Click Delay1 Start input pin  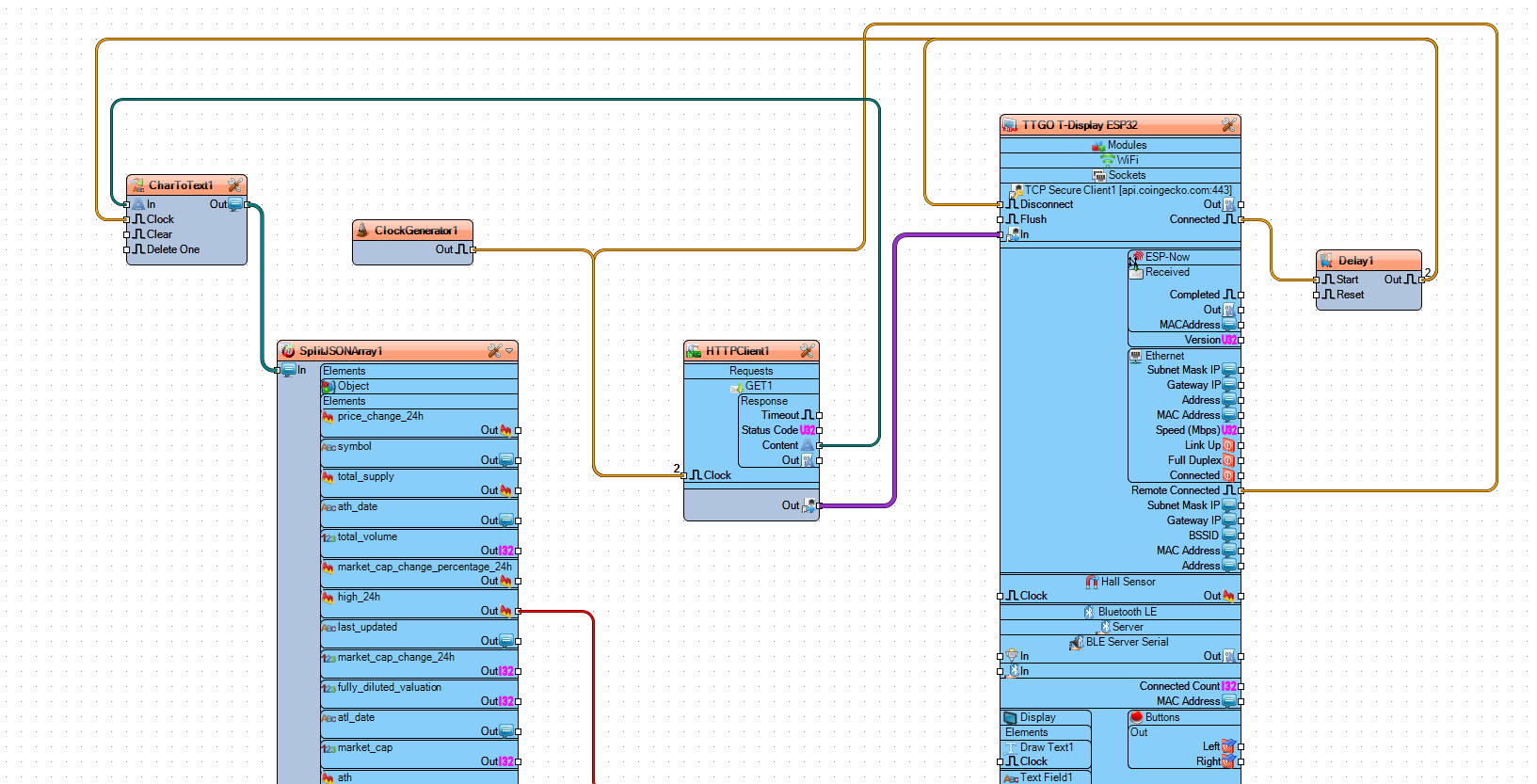1316,280
